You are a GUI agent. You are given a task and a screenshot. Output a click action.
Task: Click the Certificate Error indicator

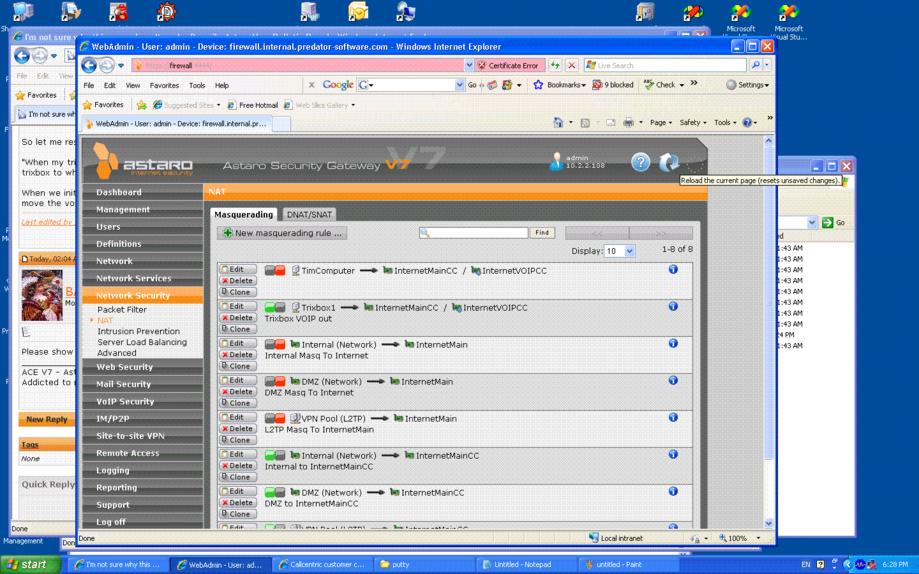click(x=508, y=65)
